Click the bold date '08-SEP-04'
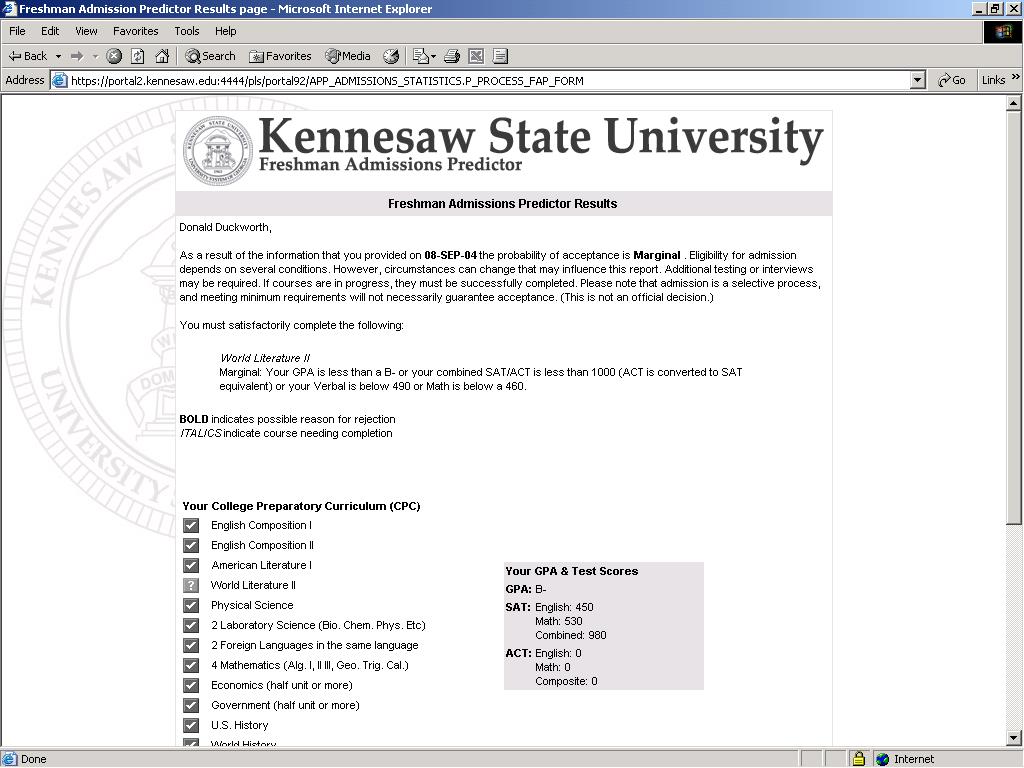The height and width of the screenshot is (768, 1024). tap(451, 255)
